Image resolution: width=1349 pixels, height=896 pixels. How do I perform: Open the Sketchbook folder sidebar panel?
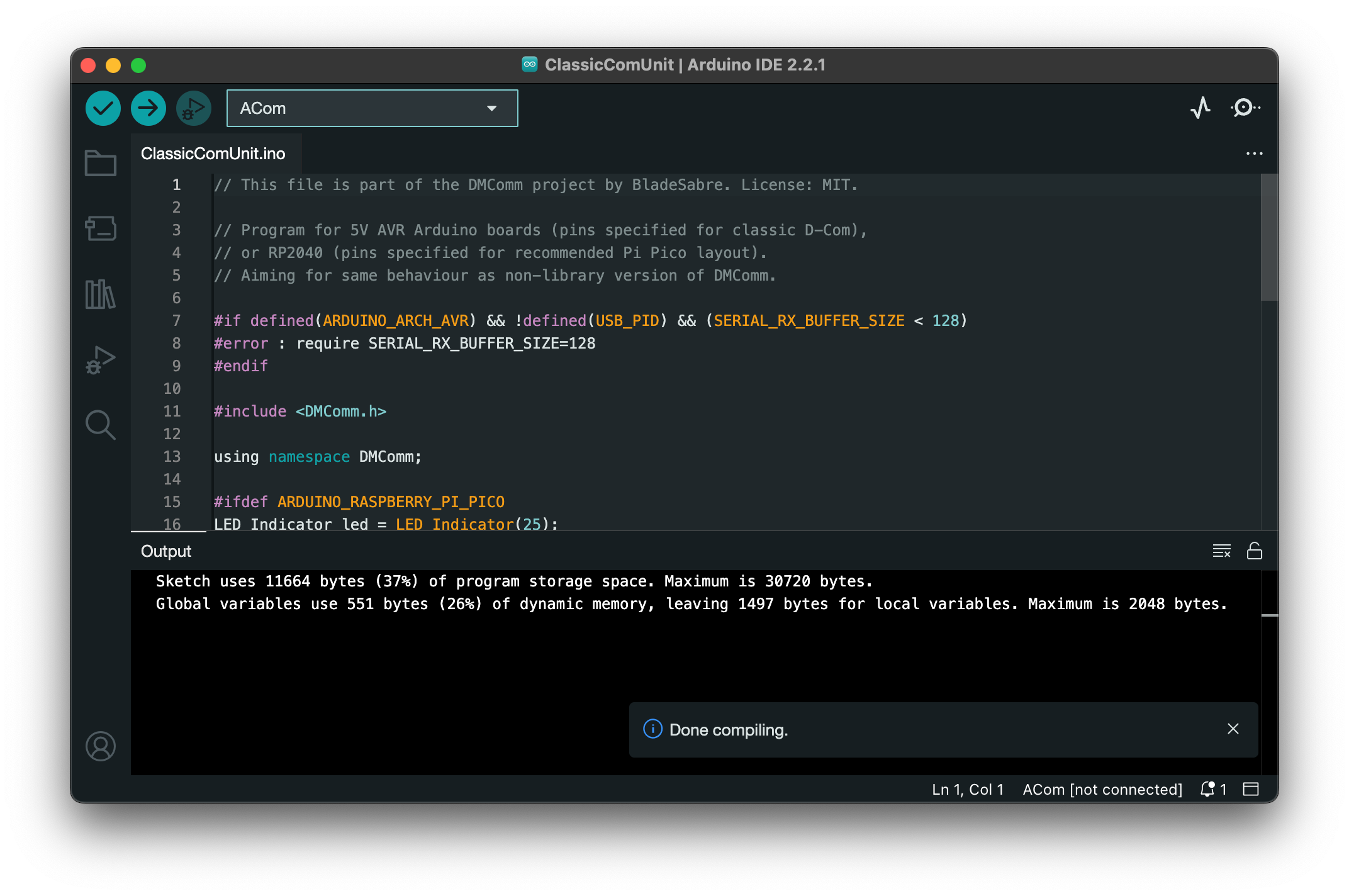[x=101, y=163]
